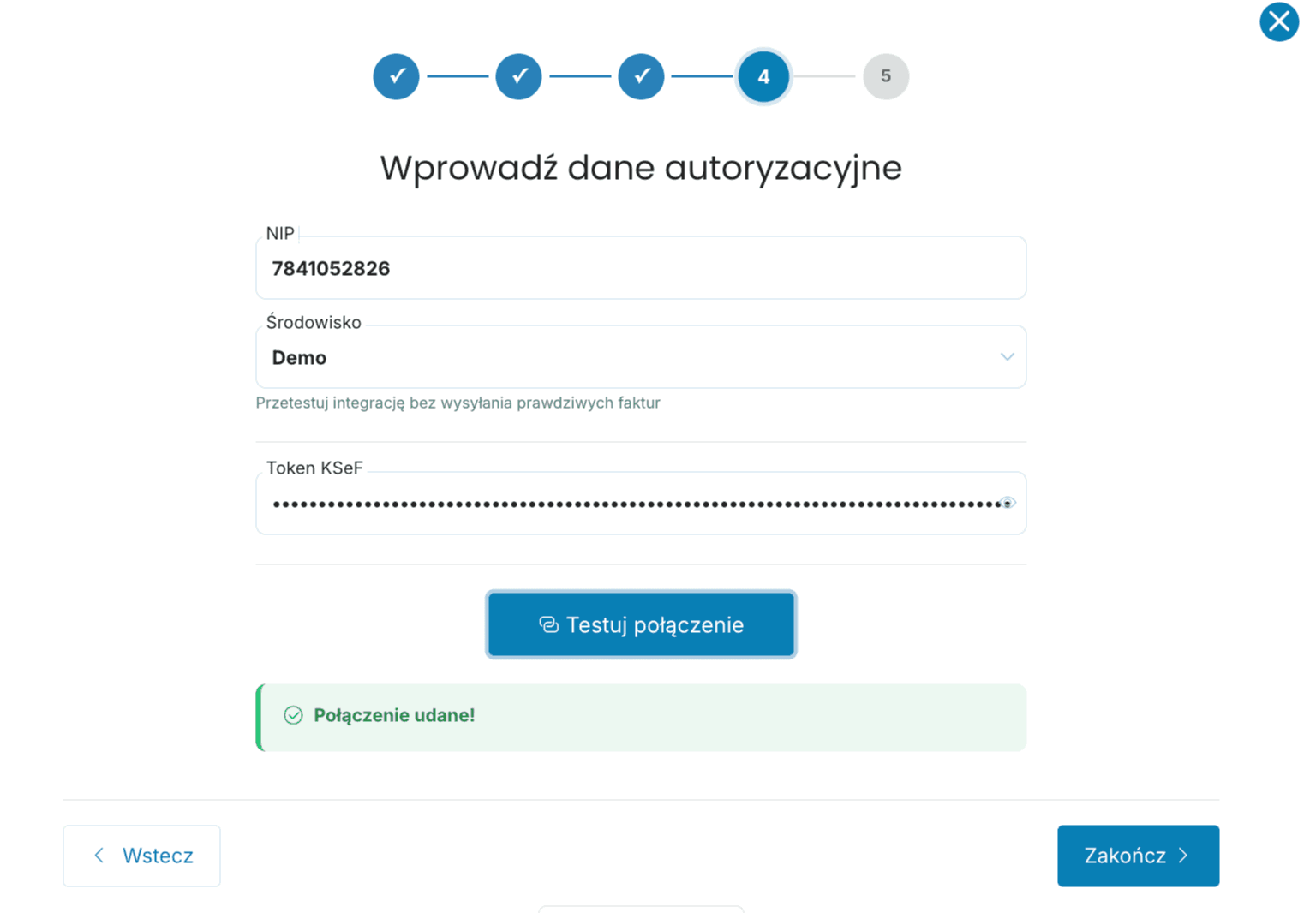Finish setup with the Zakończ button
The width and height of the screenshot is (1316, 913).
point(1137,856)
